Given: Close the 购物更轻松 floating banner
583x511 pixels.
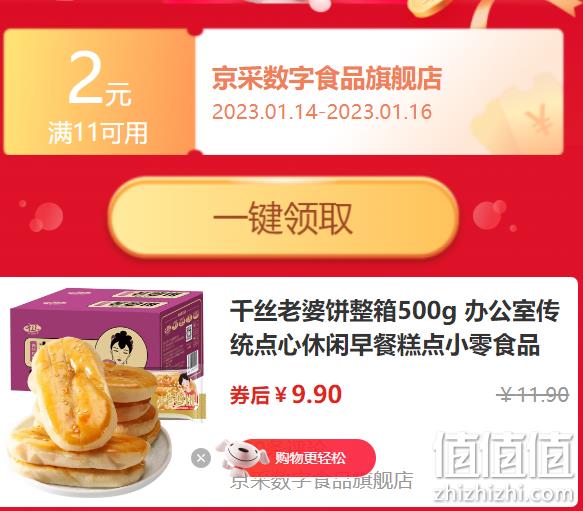Looking at the screenshot, I should (201, 458).
